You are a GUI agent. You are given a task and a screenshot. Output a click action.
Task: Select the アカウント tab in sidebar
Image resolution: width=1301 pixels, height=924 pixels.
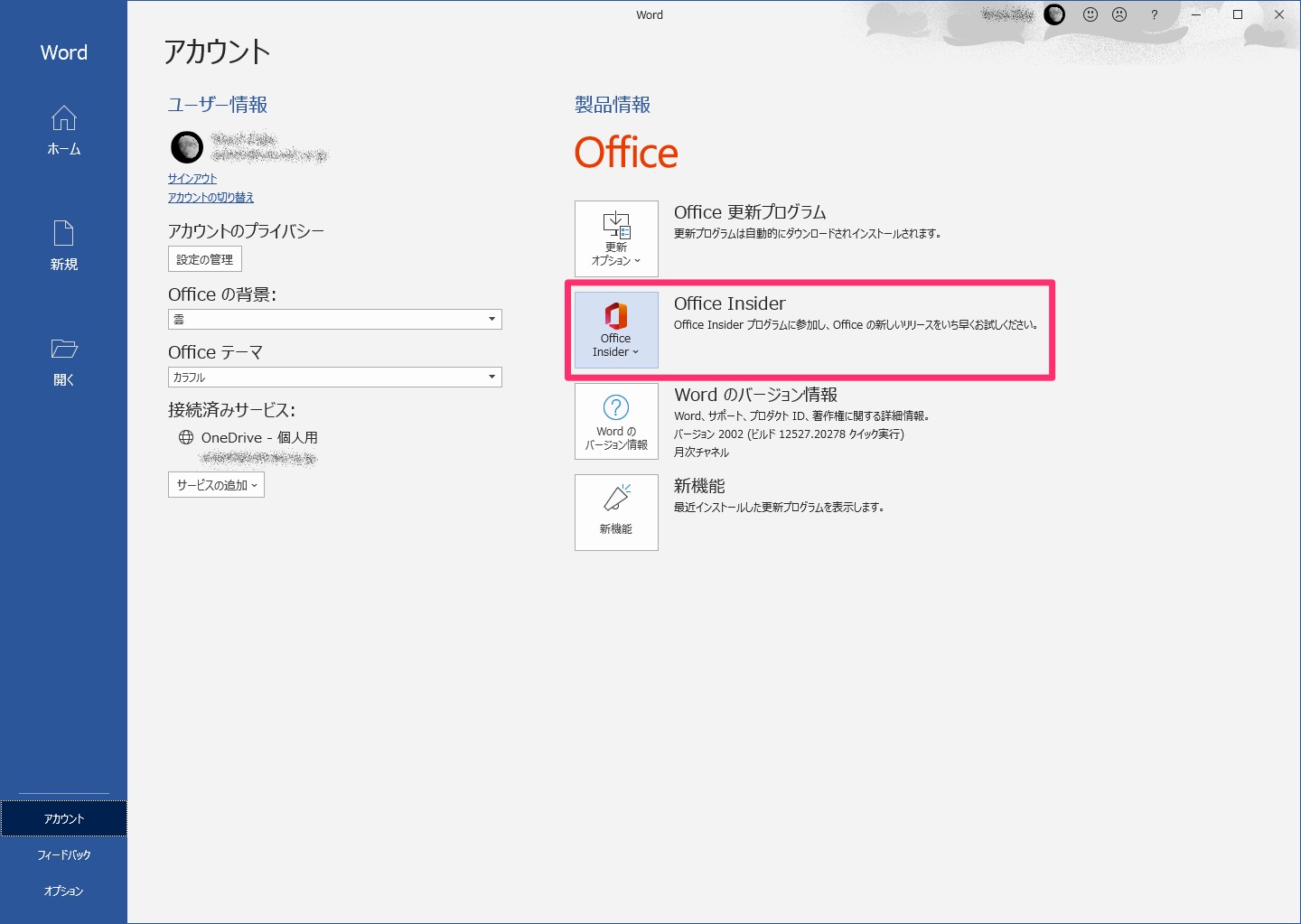click(63, 818)
